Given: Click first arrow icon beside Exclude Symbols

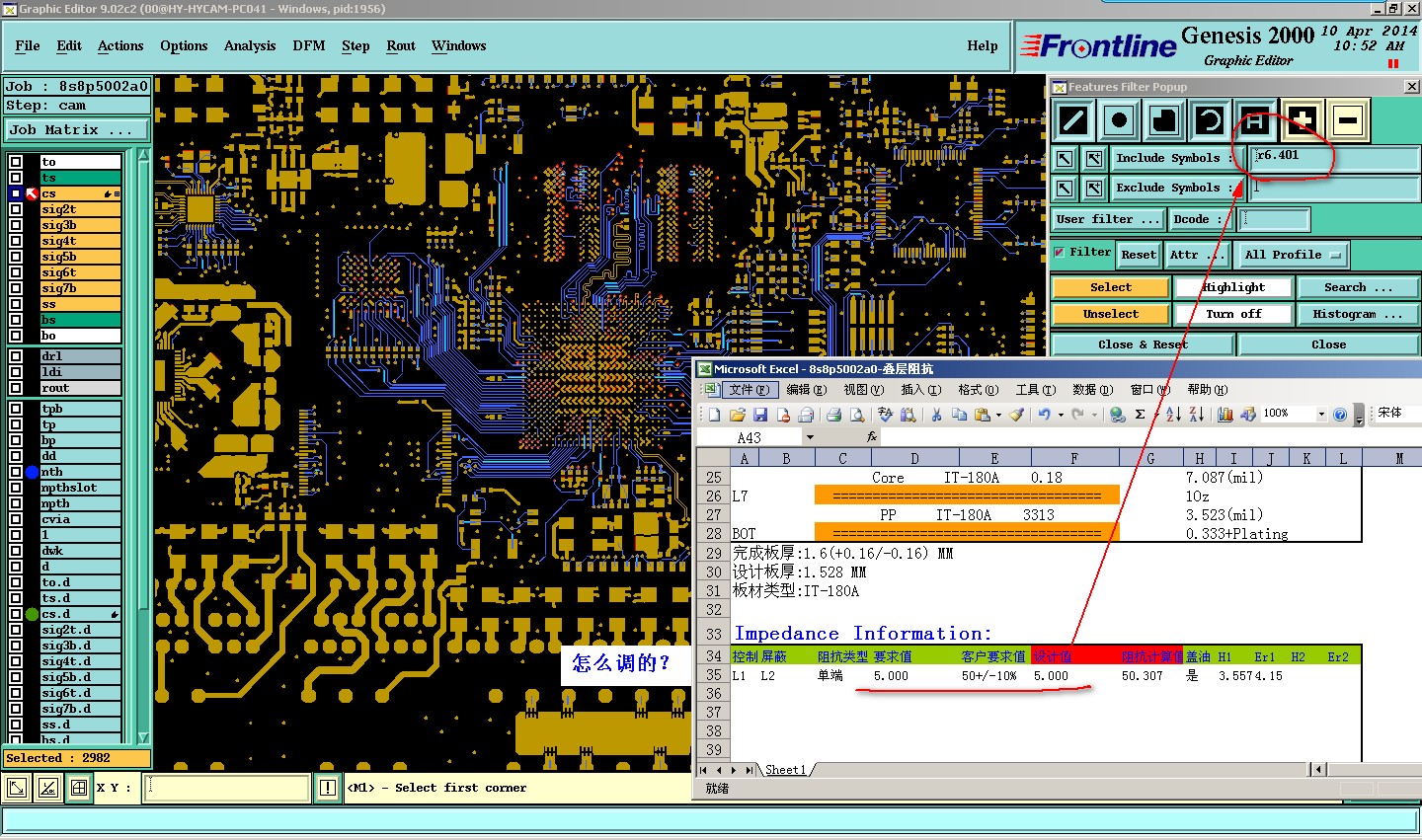Looking at the screenshot, I should click(x=1065, y=188).
